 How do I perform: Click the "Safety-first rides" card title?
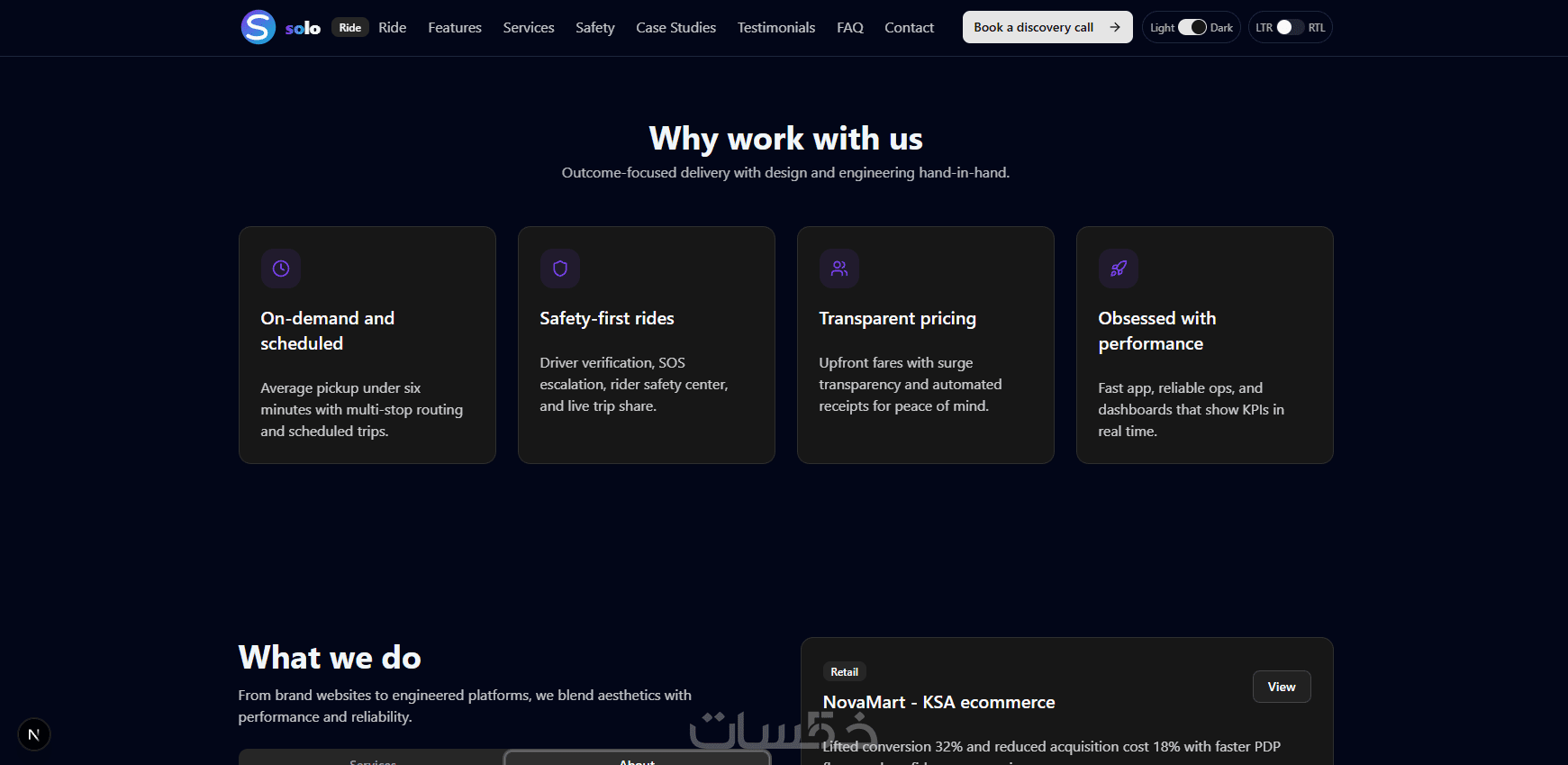[x=607, y=318]
